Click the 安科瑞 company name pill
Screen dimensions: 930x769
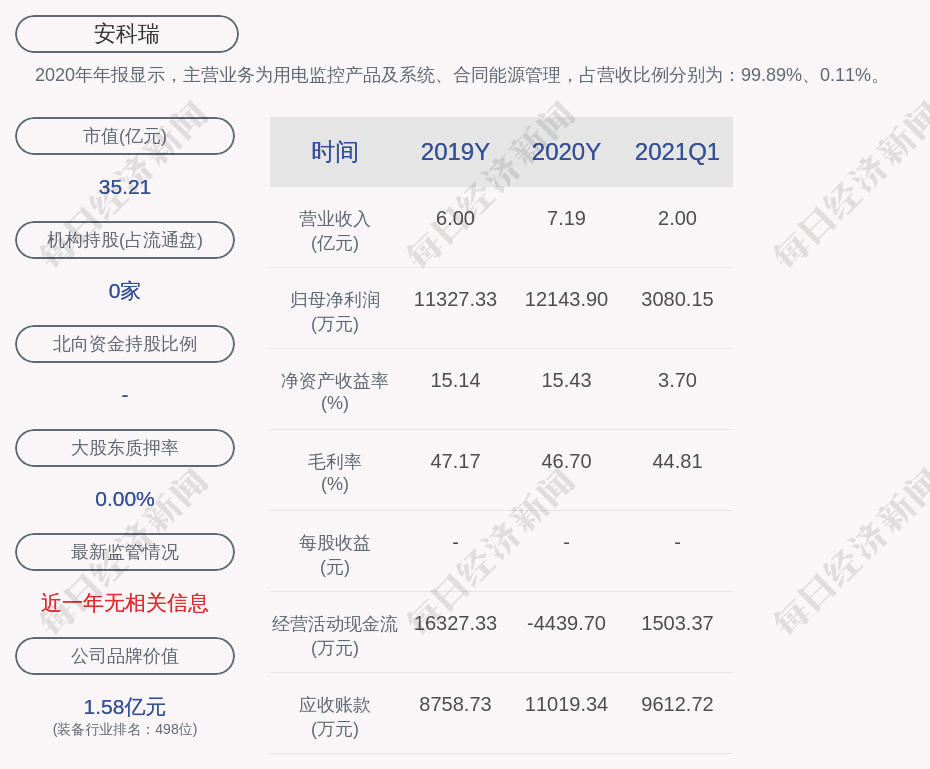(x=126, y=34)
